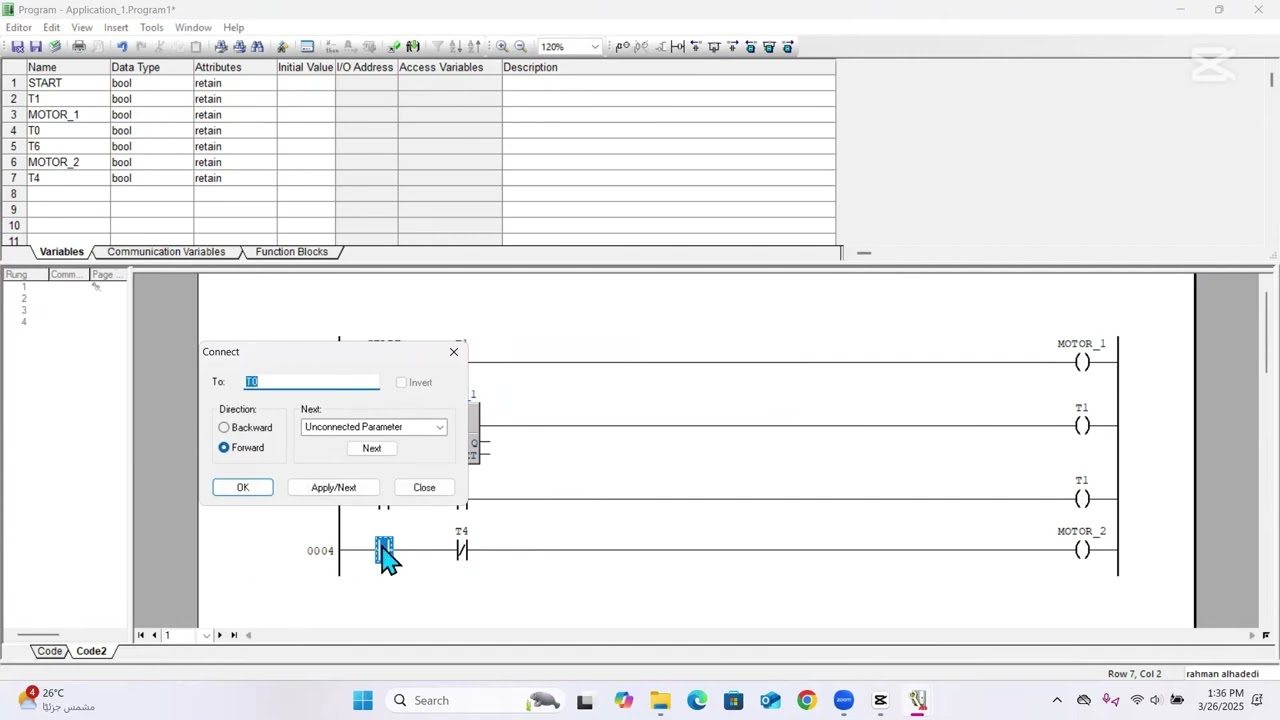This screenshot has height=720, width=1280.
Task: Switch to Communication Variables tab
Action: tap(166, 252)
